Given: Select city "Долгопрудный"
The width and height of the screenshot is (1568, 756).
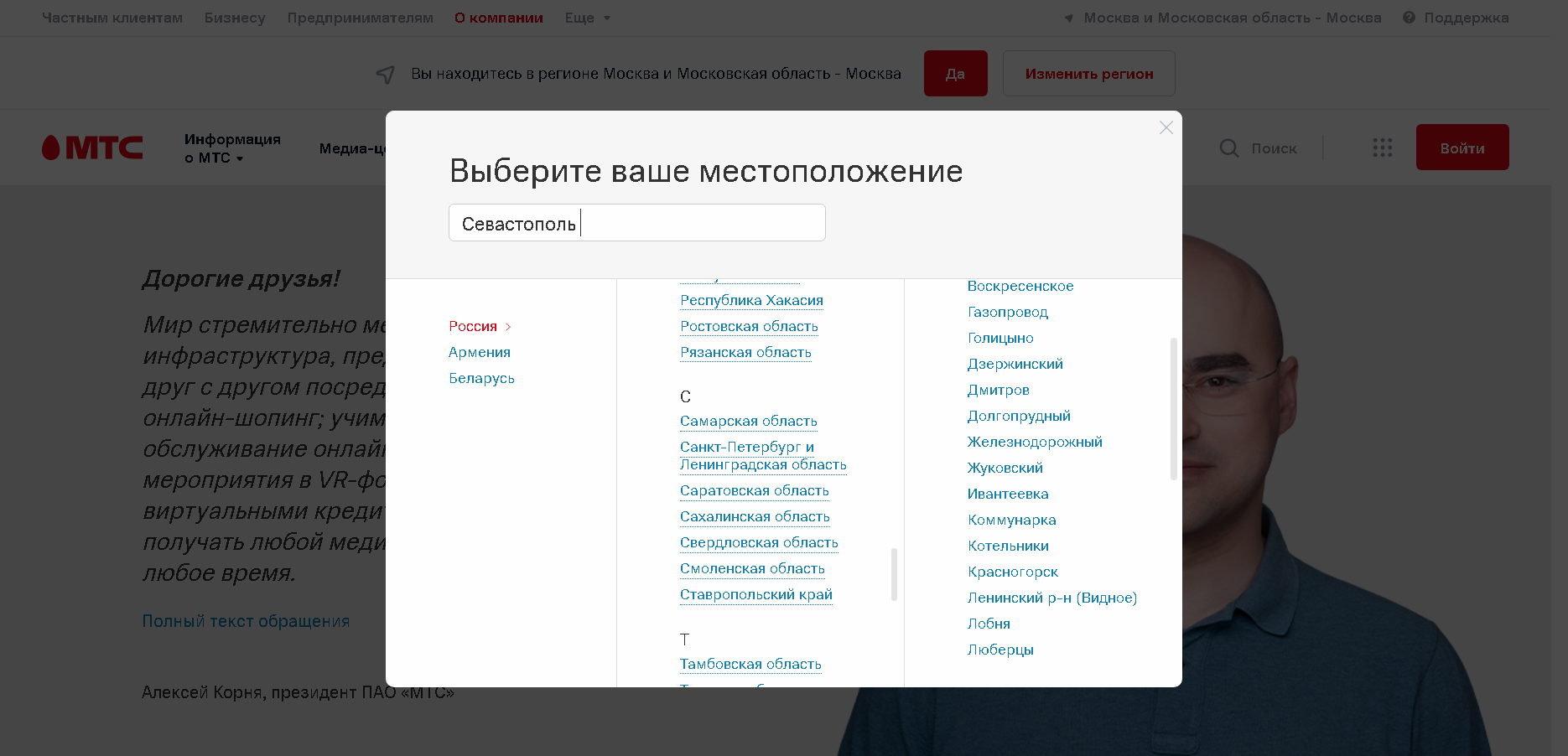Looking at the screenshot, I should (x=1019, y=416).
